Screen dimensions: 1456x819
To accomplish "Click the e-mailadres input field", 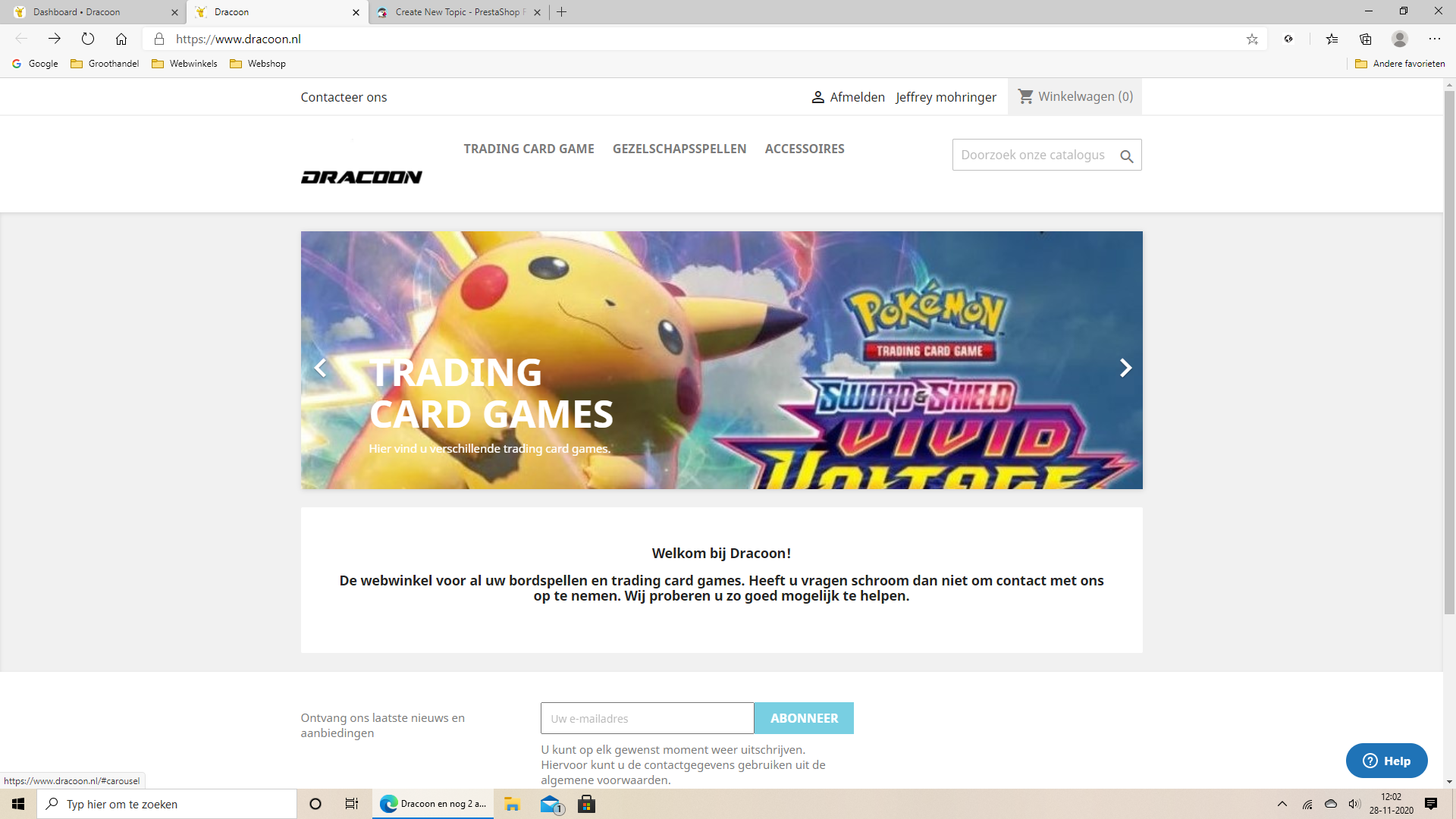I will 647,718.
